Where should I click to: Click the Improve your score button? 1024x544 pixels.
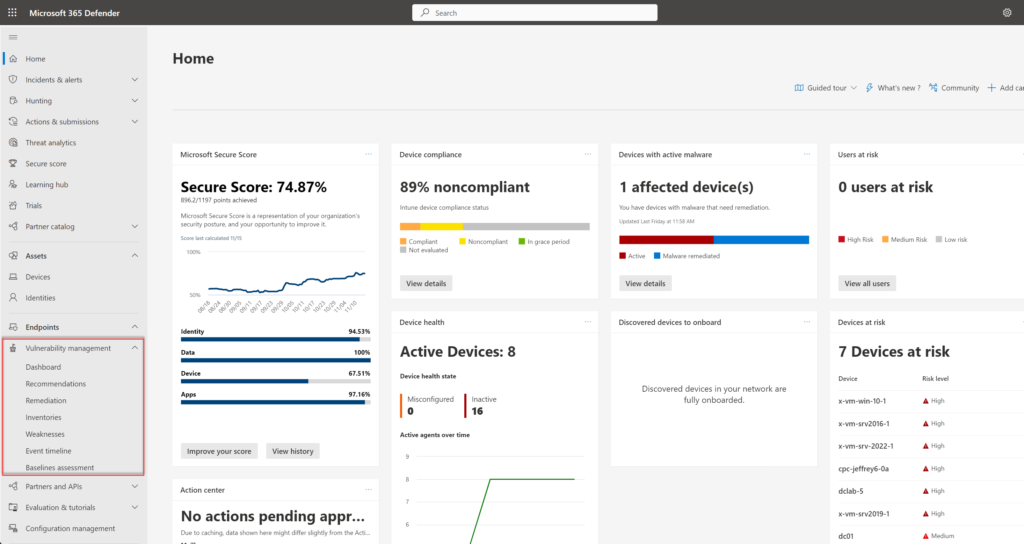(219, 451)
